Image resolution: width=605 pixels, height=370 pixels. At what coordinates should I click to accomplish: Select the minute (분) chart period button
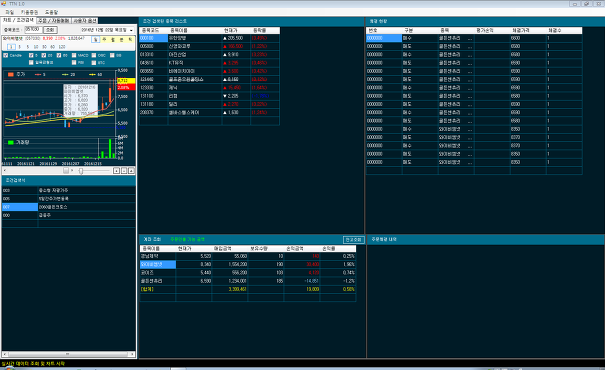[122, 39]
